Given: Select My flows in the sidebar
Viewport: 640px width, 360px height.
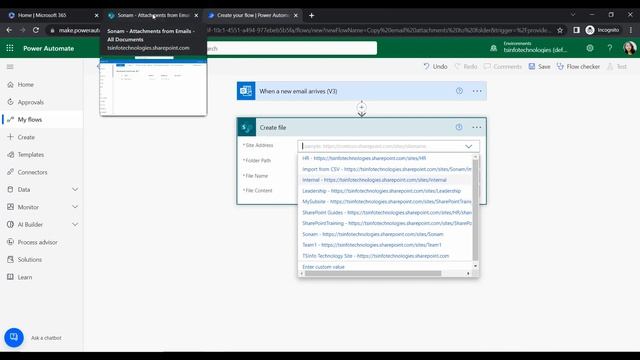Looking at the screenshot, I should [29, 120].
